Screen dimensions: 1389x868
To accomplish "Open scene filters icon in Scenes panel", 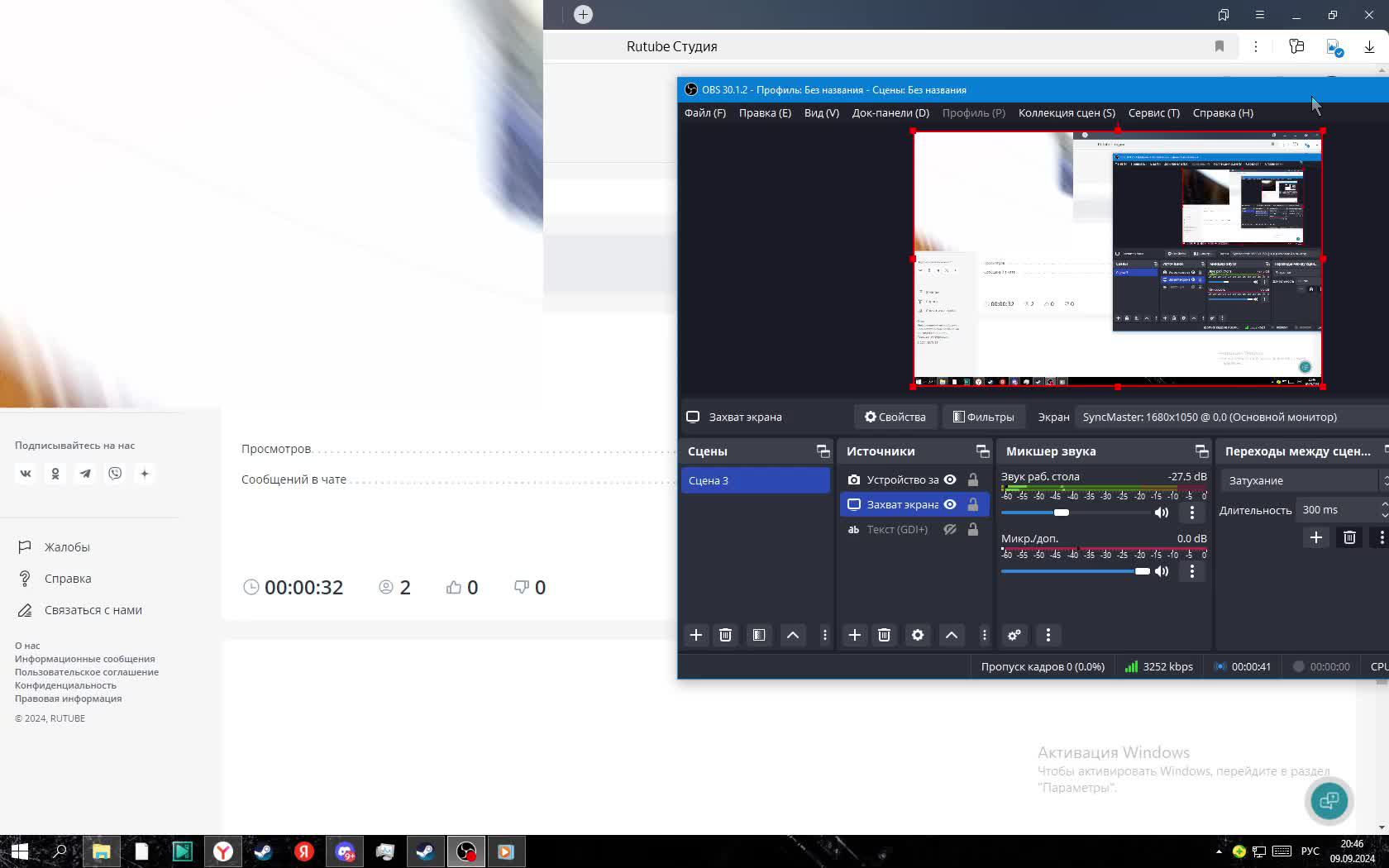I will click(x=758, y=635).
